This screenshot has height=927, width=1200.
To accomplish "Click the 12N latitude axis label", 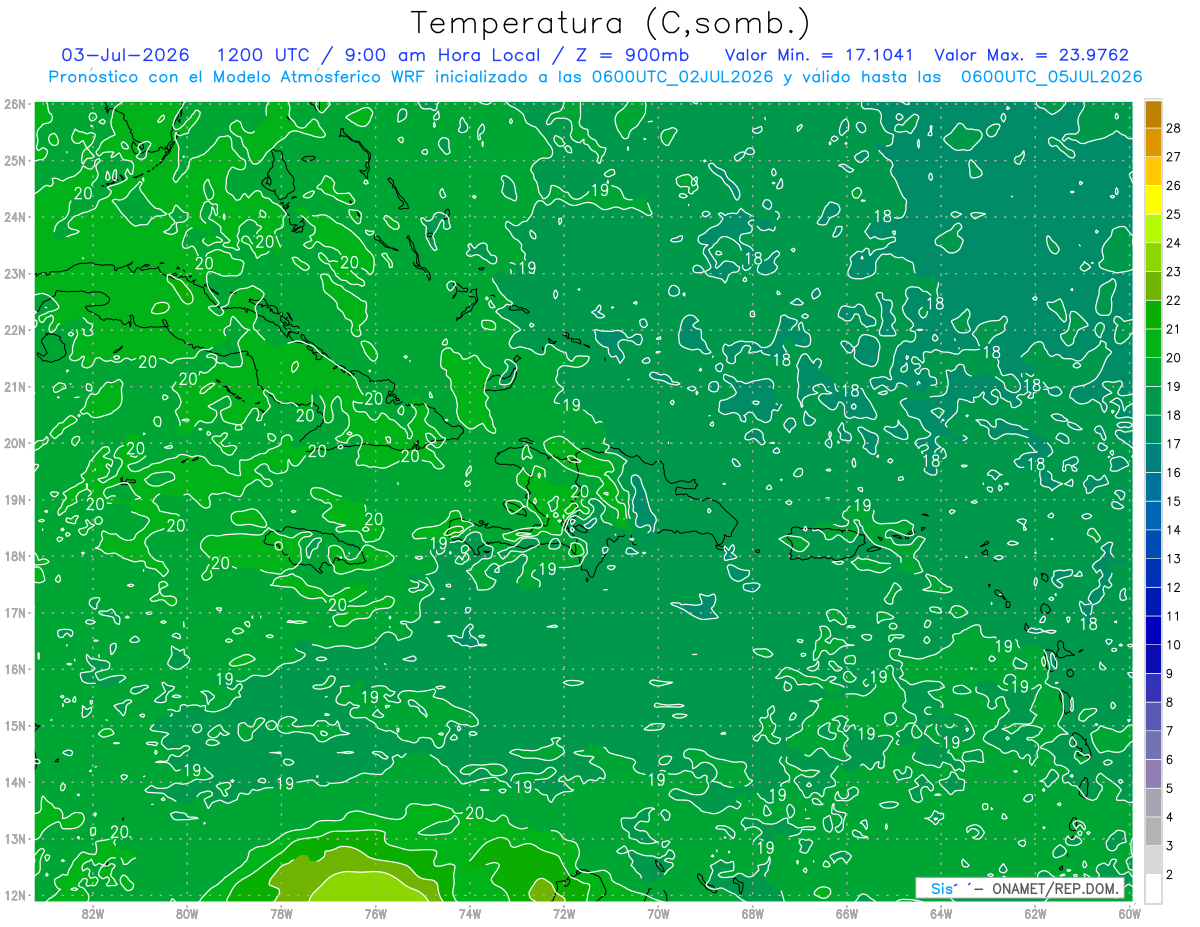I will 14,895.
